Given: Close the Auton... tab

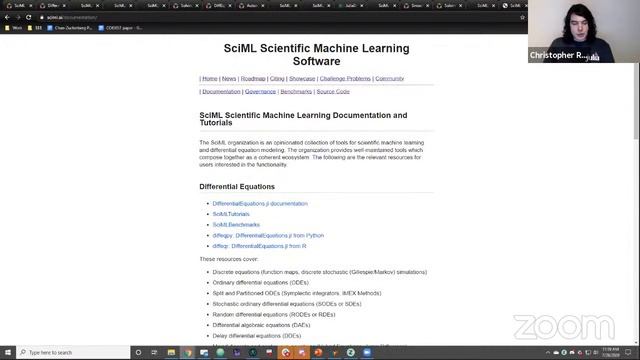Looking at the screenshot, I should 263,6.
